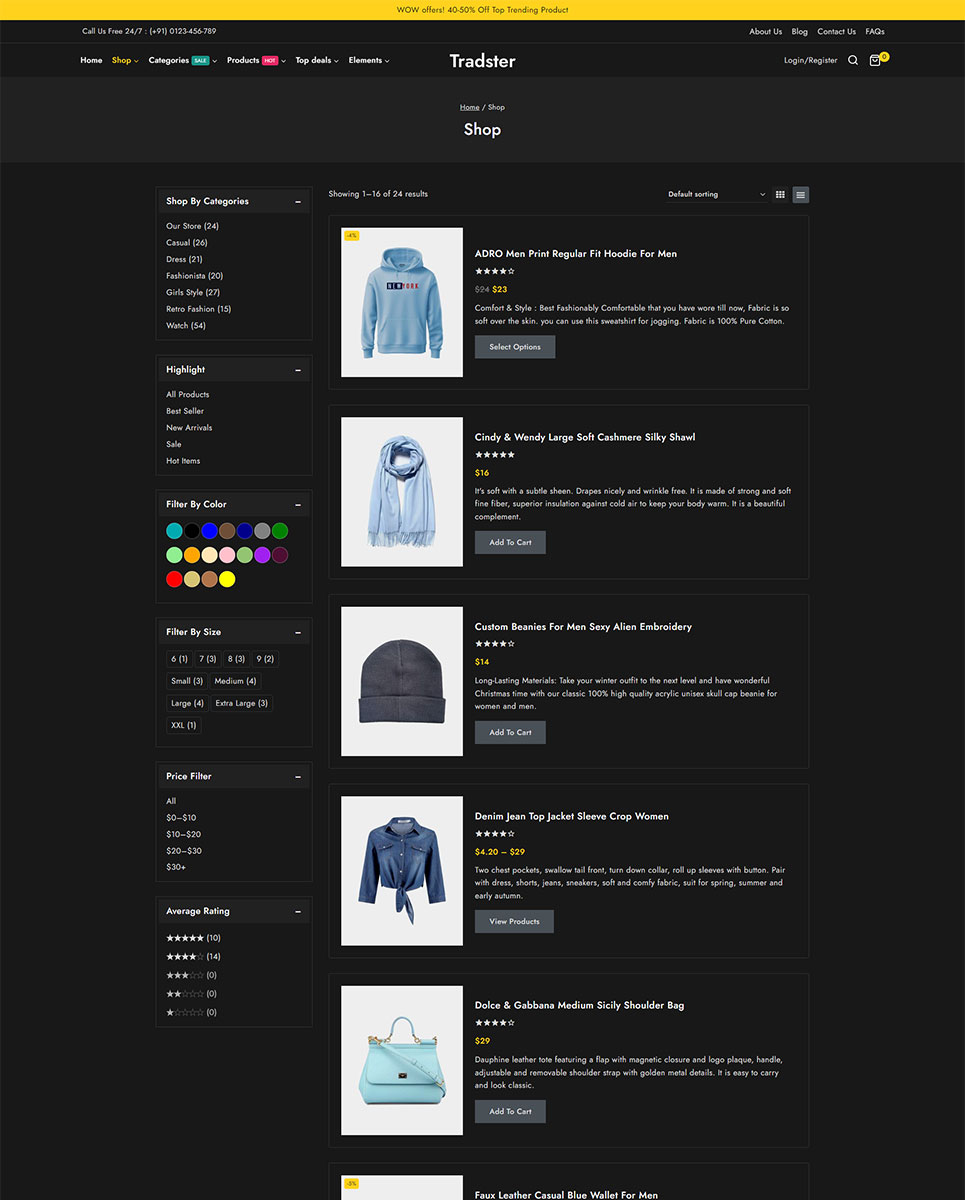The height and width of the screenshot is (1200, 965).
Task: Collapse the Filter By Color section
Action: (298, 505)
